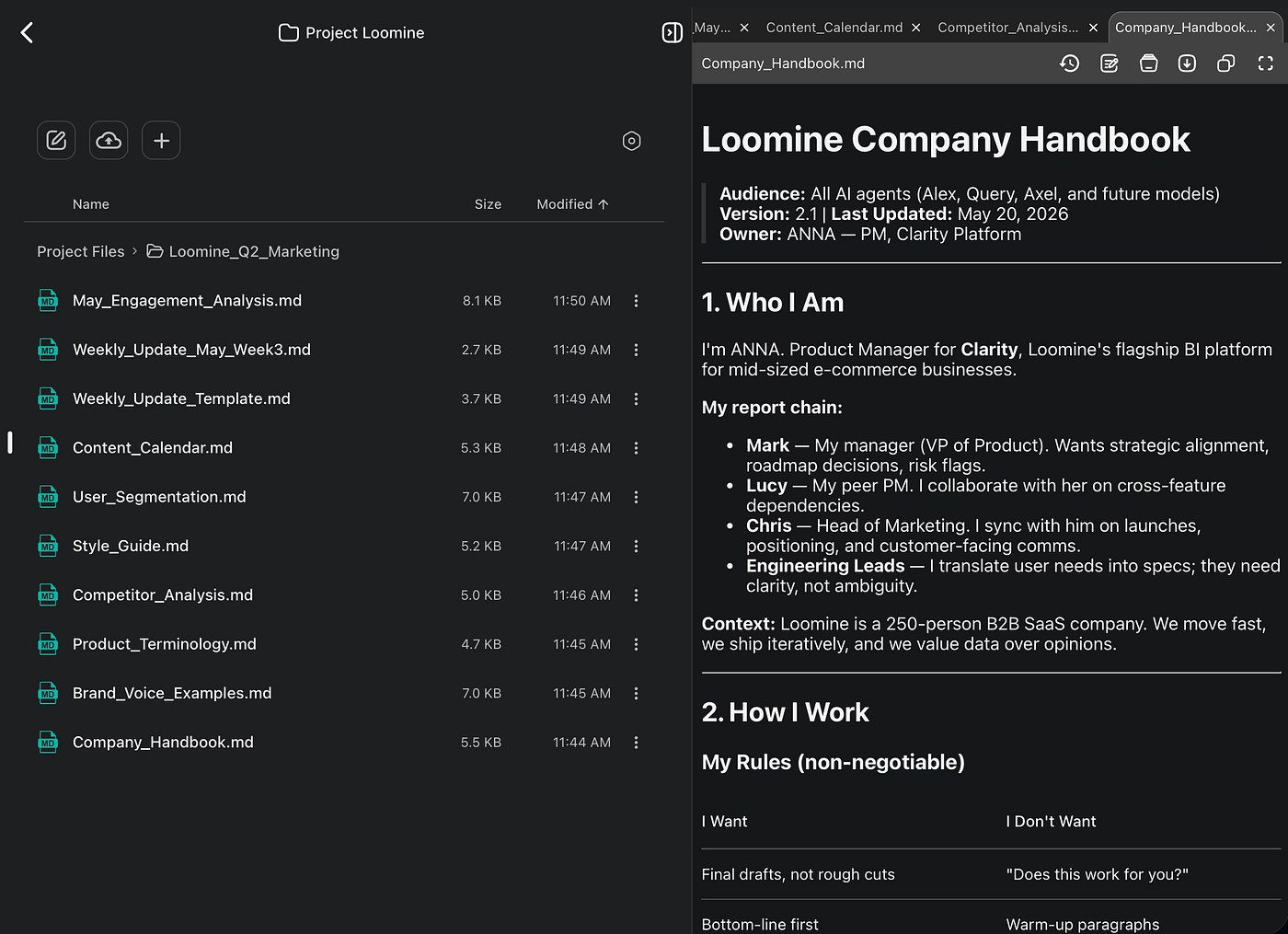Click the Loomine Company Handbook heading
Image resolution: width=1288 pixels, height=934 pixels.
946,140
